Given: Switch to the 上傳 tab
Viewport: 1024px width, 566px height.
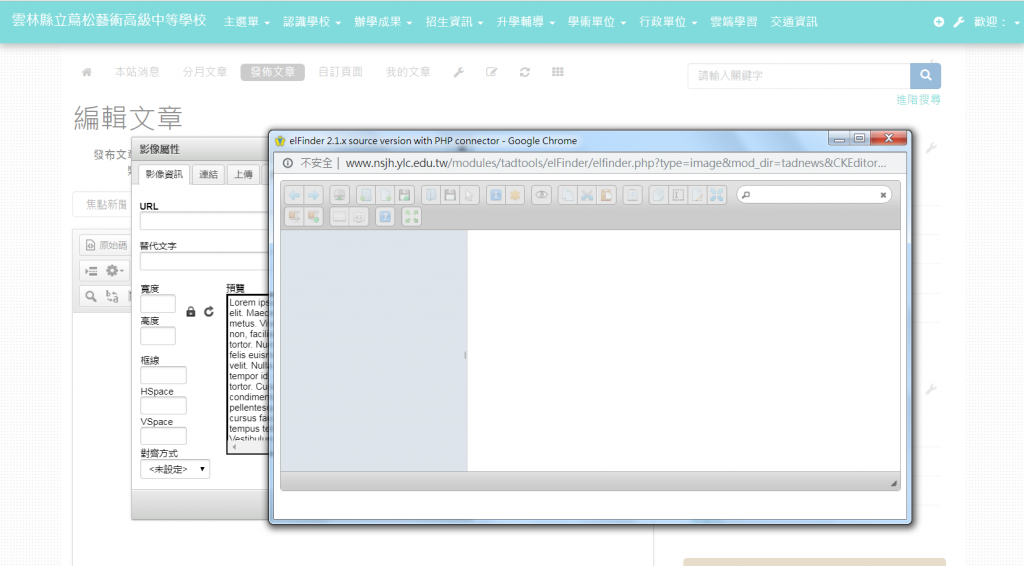Looking at the screenshot, I should (x=242, y=175).
